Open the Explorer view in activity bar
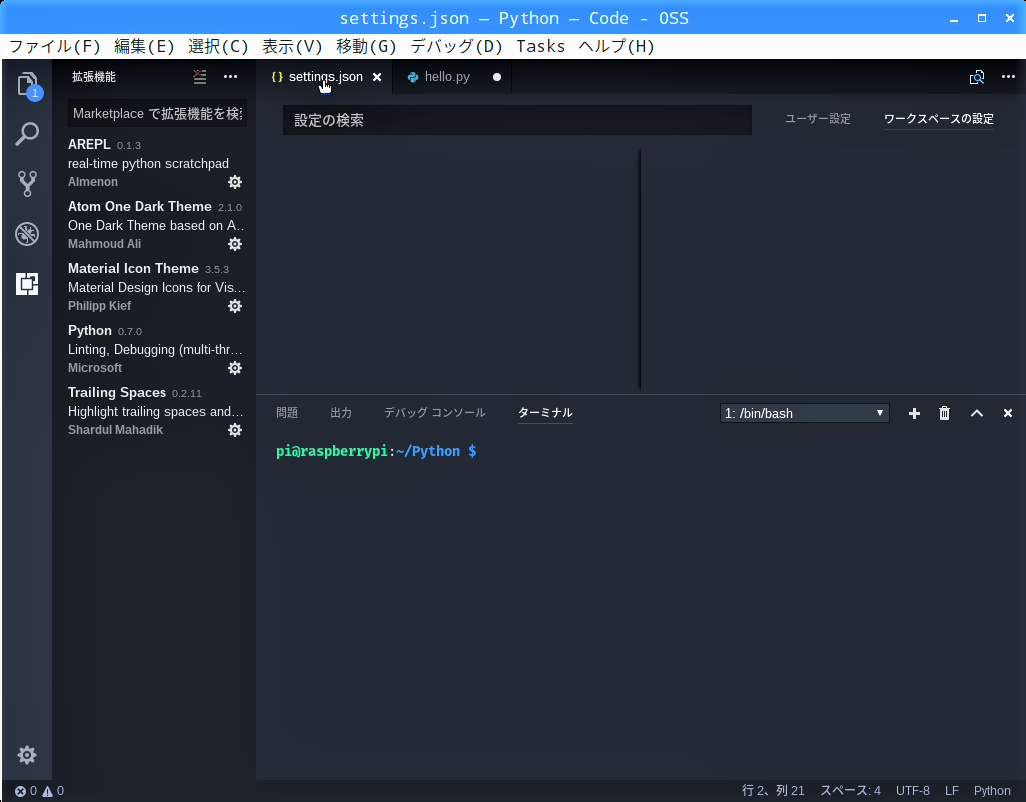This screenshot has height=802, width=1026. 27,84
